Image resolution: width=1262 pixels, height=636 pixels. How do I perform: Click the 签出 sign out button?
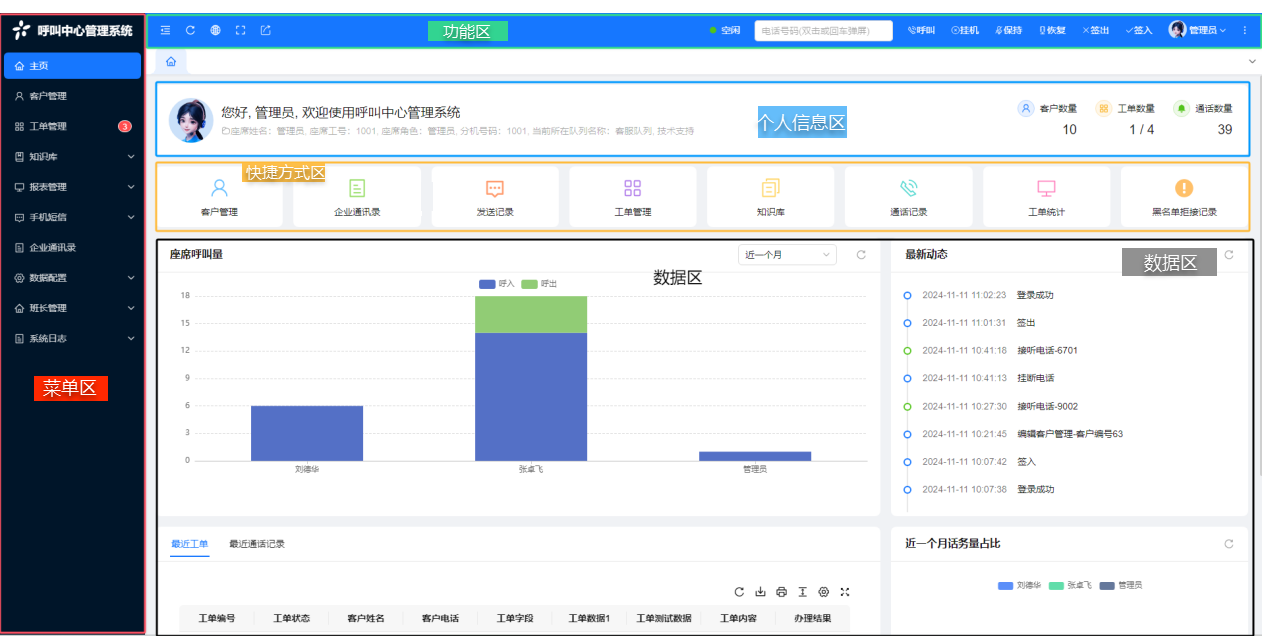[1096, 30]
